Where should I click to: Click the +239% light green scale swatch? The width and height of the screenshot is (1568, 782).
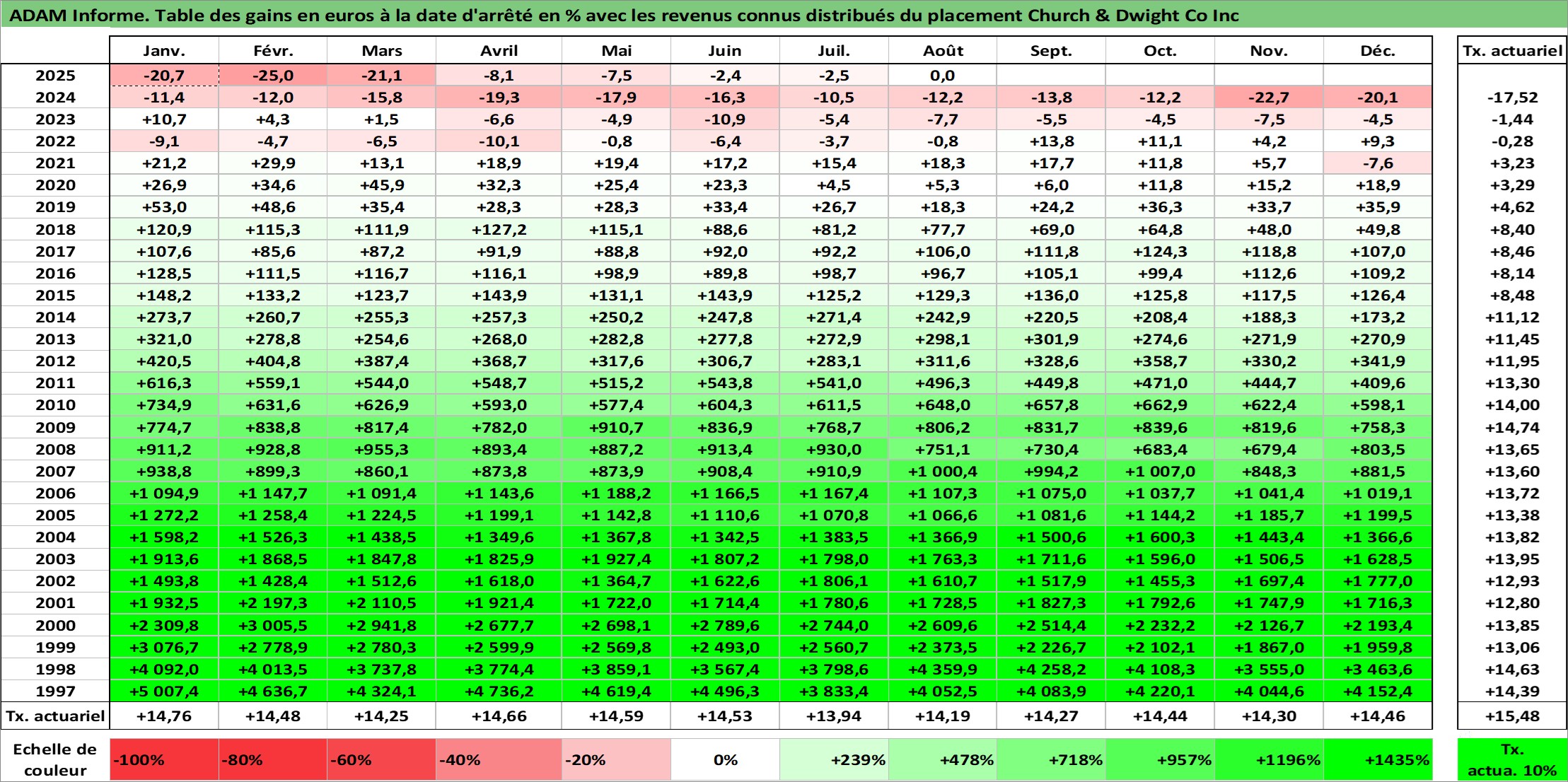click(834, 760)
